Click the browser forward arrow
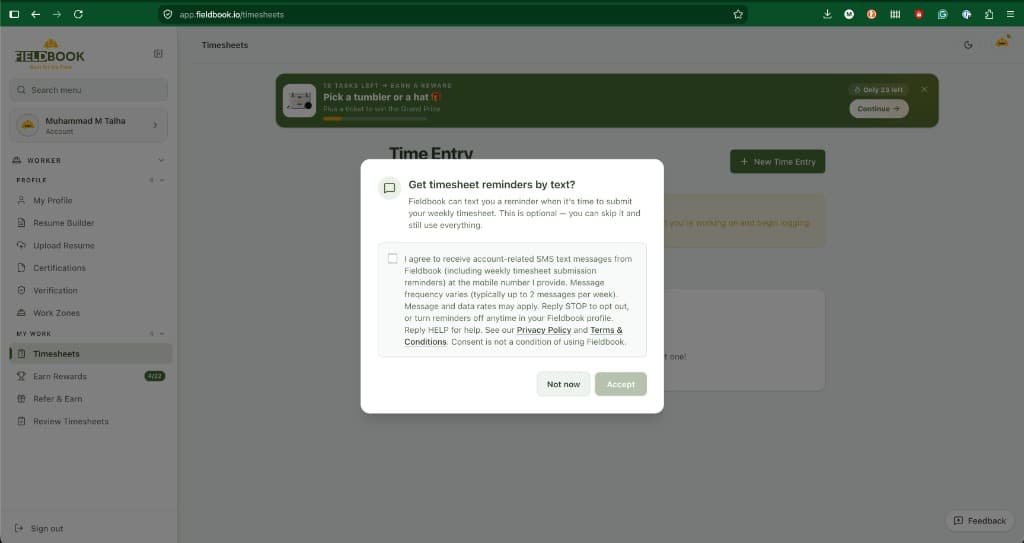Viewport: 1024px width, 543px height. pos(57,14)
